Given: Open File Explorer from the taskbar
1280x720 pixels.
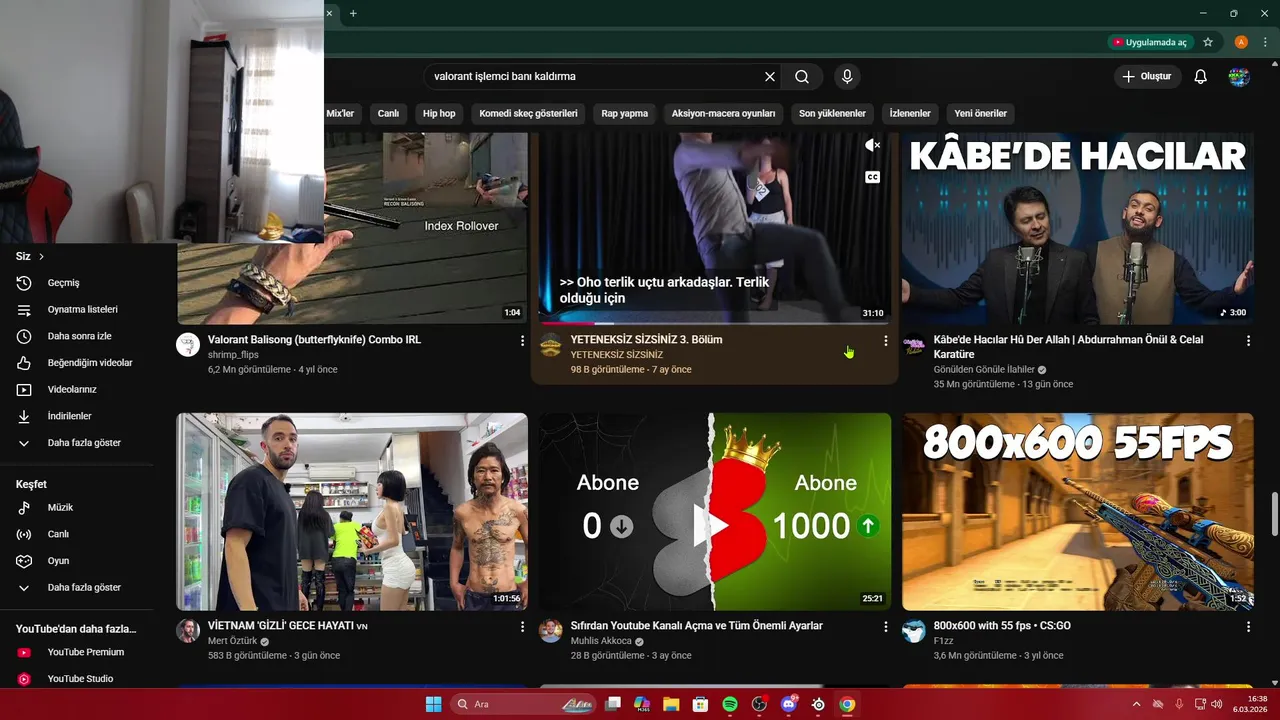Looking at the screenshot, I should click(x=671, y=704).
